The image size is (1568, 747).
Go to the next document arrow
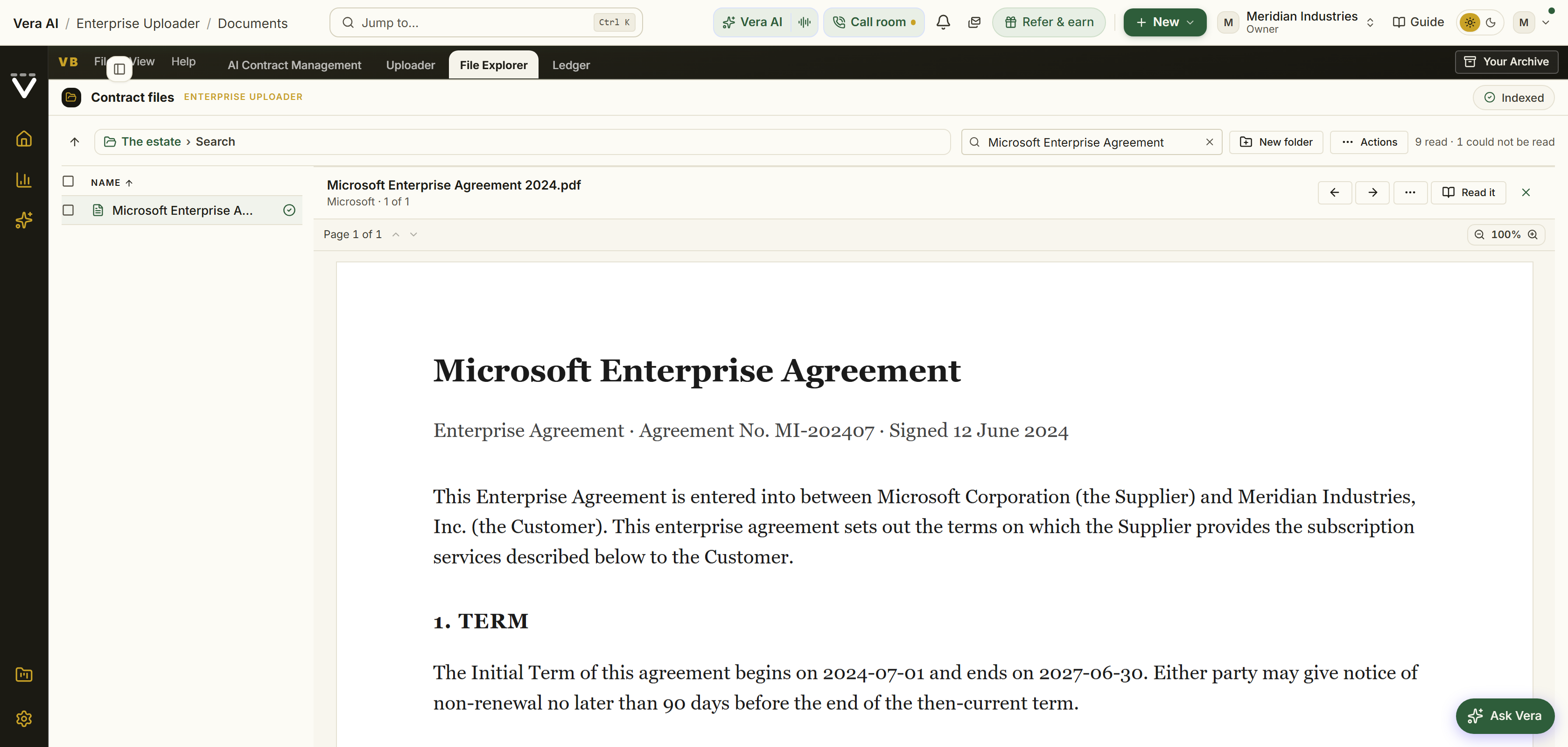tap(1372, 192)
